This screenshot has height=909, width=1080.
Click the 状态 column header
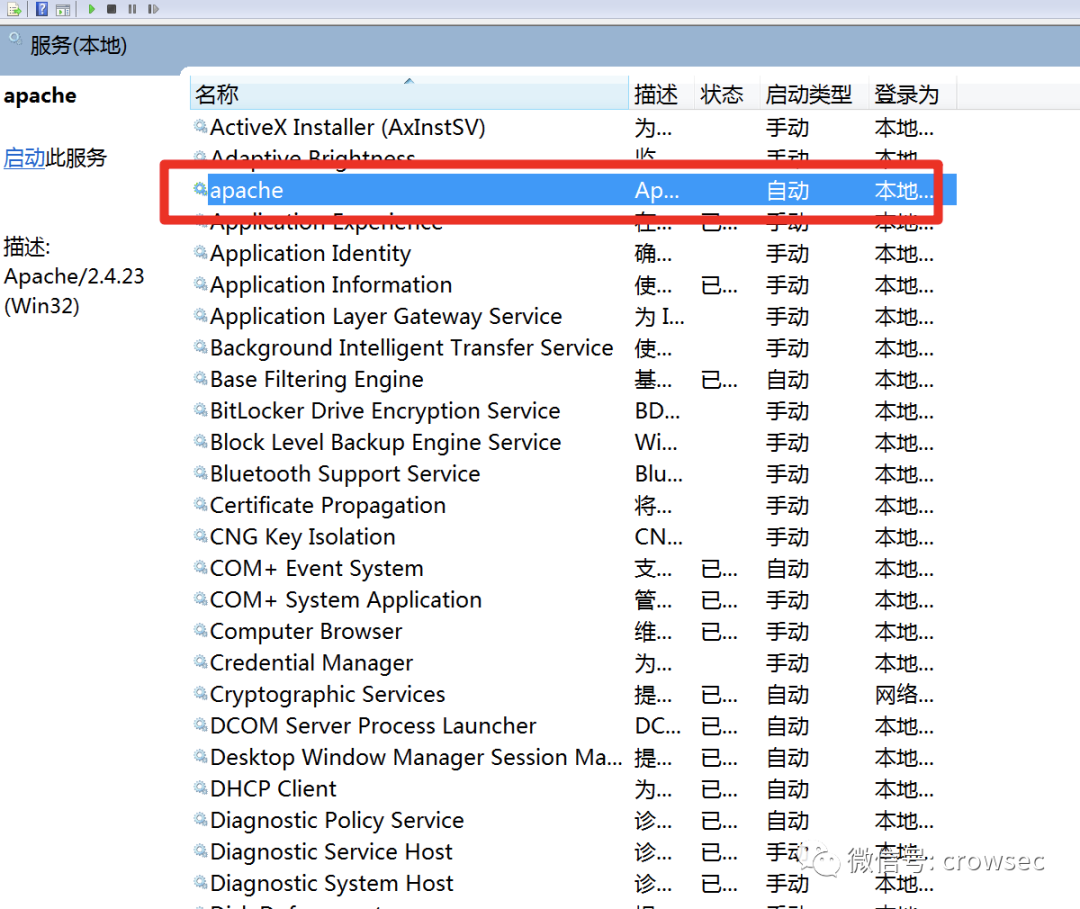[727, 94]
